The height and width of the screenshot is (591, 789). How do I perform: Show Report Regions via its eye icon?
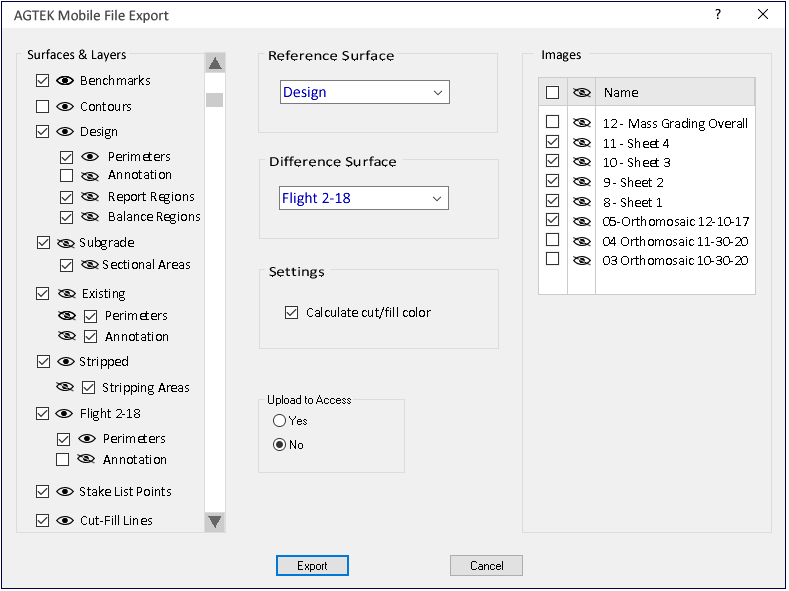90,198
